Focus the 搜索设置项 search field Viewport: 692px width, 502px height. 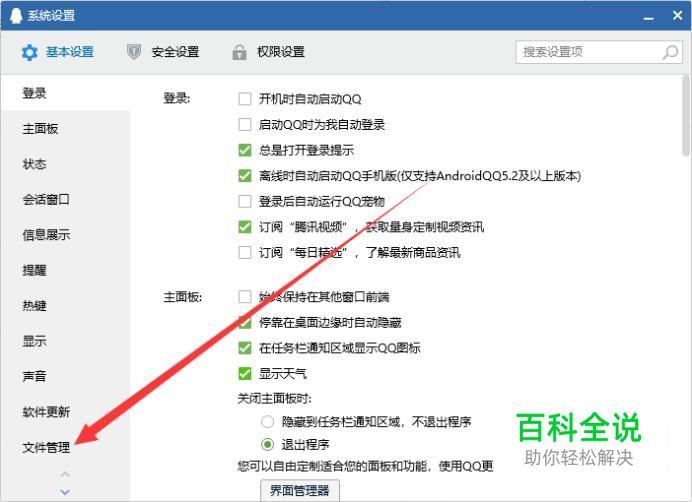click(x=599, y=52)
